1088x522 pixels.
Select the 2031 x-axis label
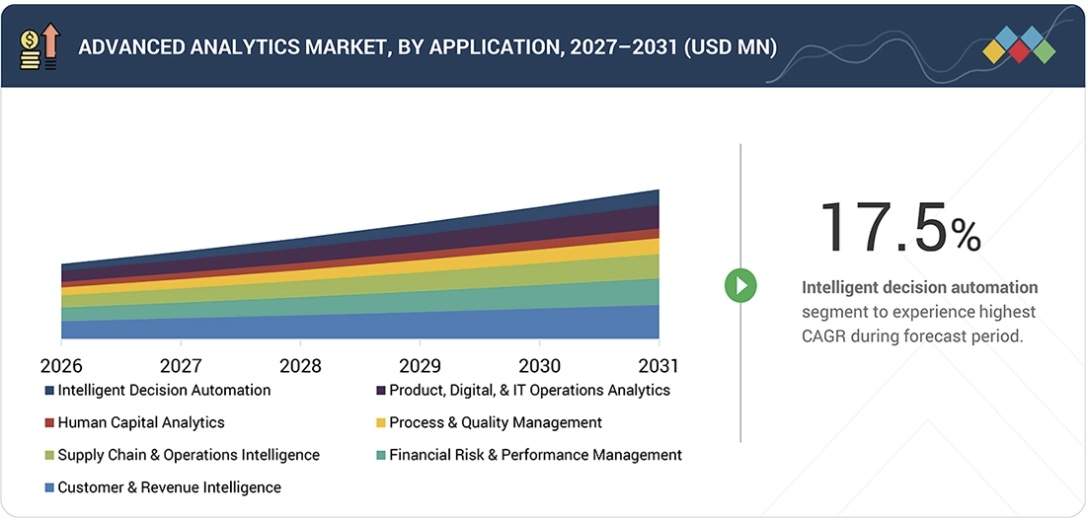coord(658,365)
